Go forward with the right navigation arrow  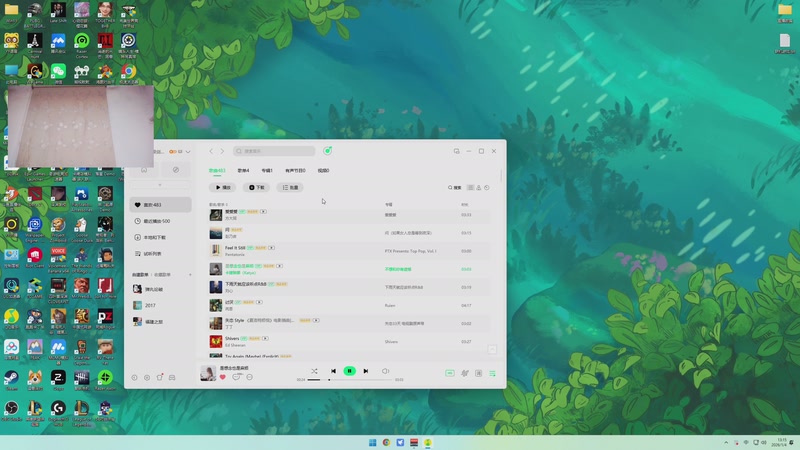pos(222,151)
